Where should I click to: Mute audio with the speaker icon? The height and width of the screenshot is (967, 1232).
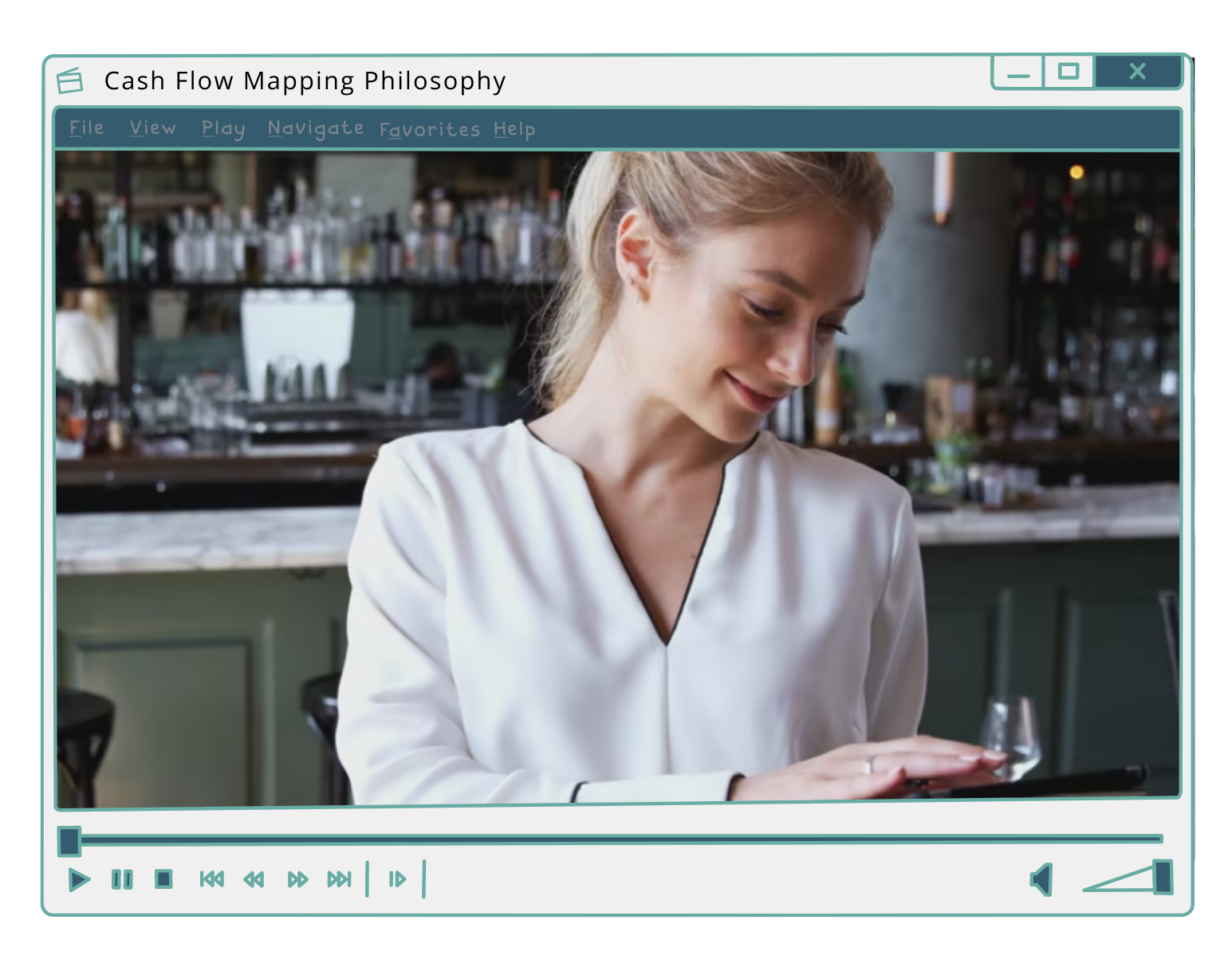(1042, 880)
